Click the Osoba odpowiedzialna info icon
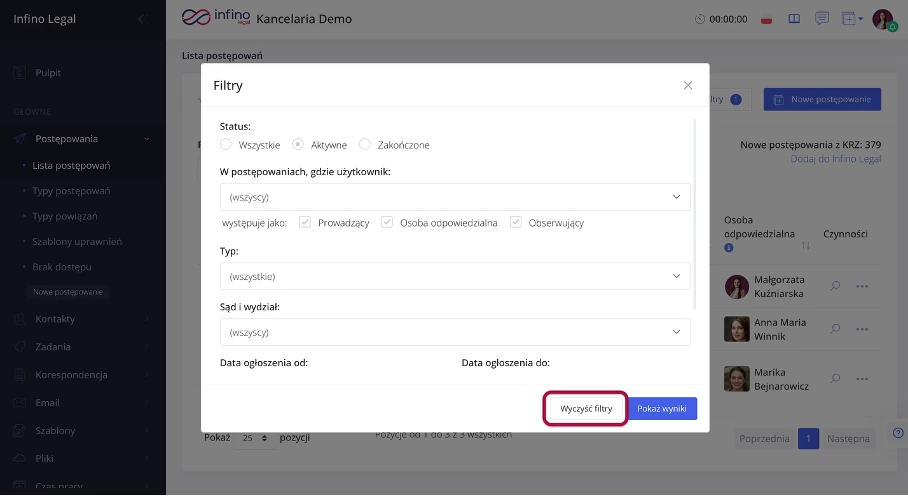The width and height of the screenshot is (908, 496). 728,248
